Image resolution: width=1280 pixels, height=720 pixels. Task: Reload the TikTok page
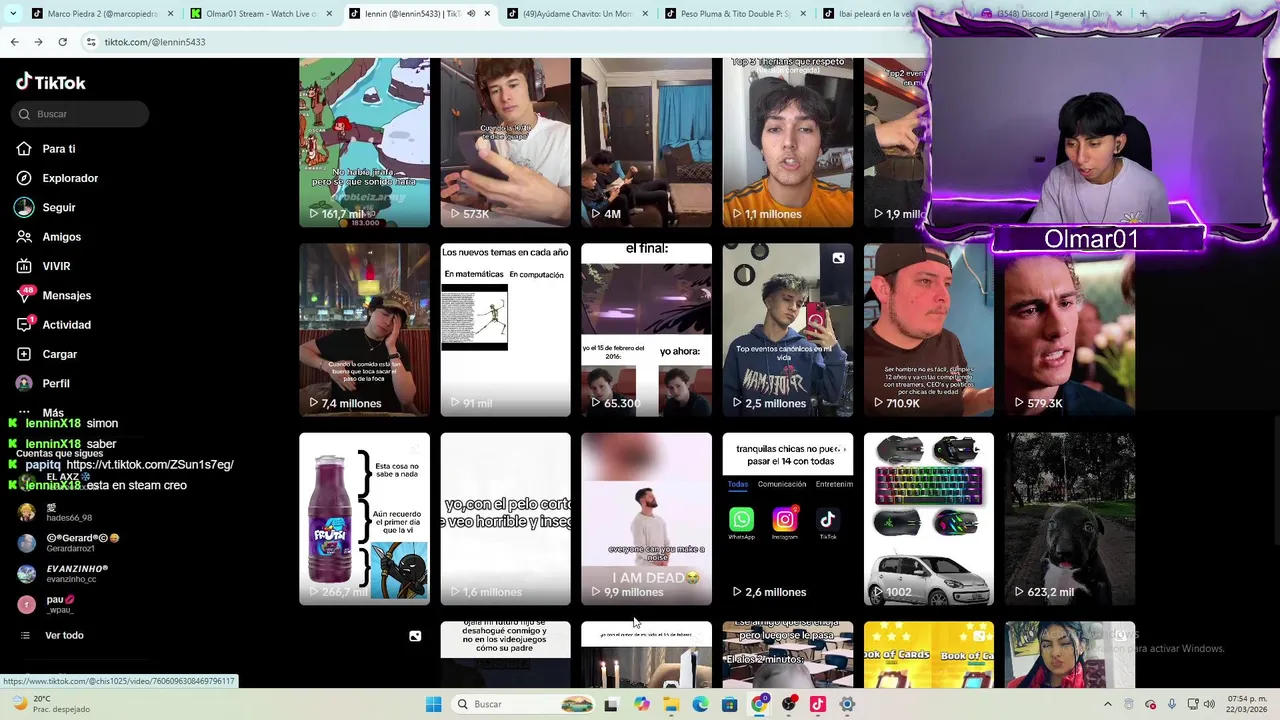62,42
